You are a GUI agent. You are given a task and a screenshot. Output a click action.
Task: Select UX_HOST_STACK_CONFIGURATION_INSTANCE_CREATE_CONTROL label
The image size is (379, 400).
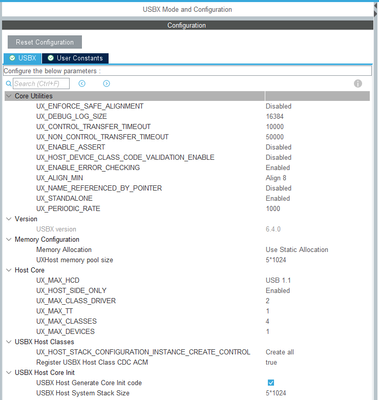143,352
